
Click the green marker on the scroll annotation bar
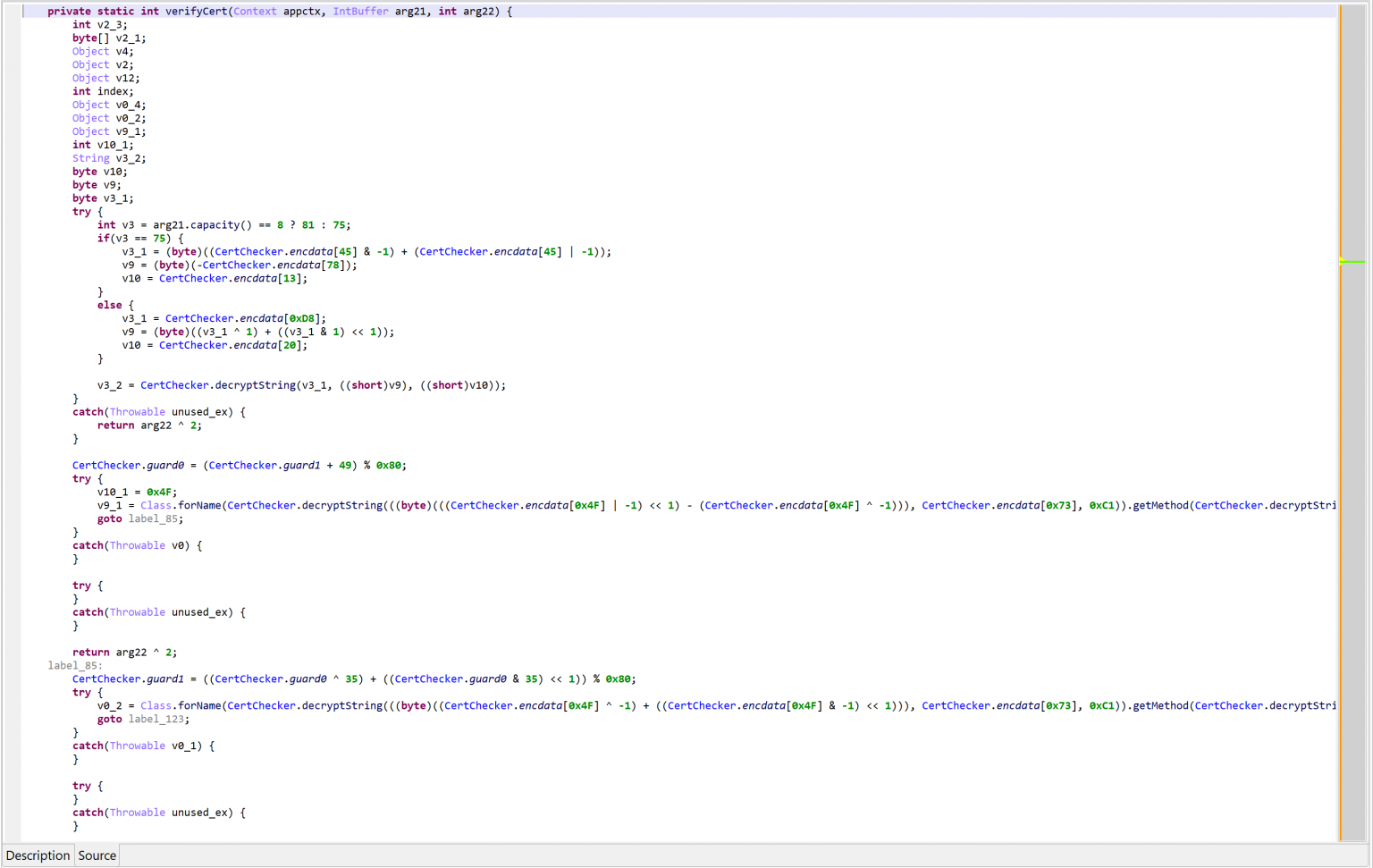pyautogui.click(x=1352, y=261)
